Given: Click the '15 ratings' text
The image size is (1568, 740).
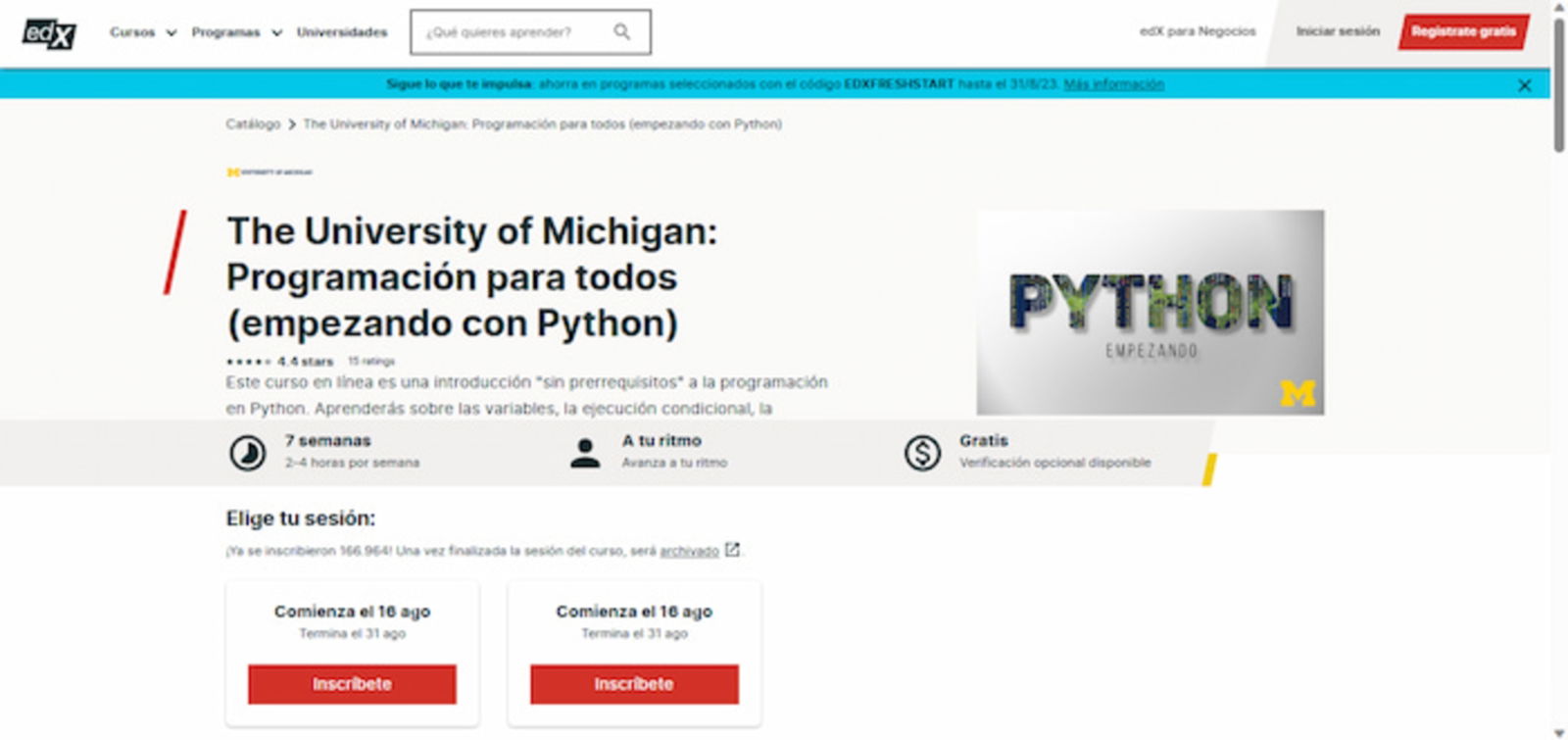Looking at the screenshot, I should pos(370,362).
